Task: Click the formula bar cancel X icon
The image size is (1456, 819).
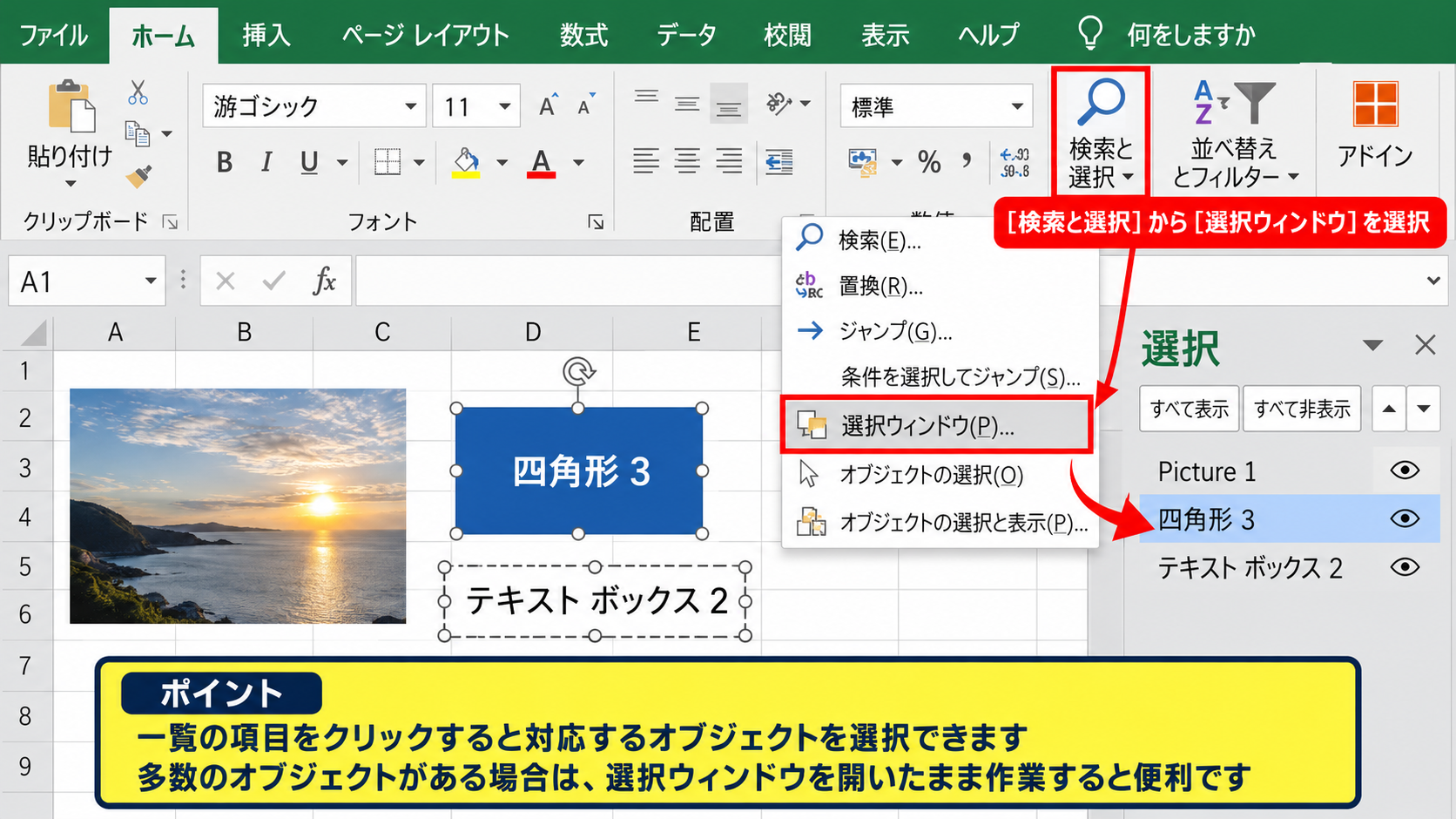Action: point(226,281)
